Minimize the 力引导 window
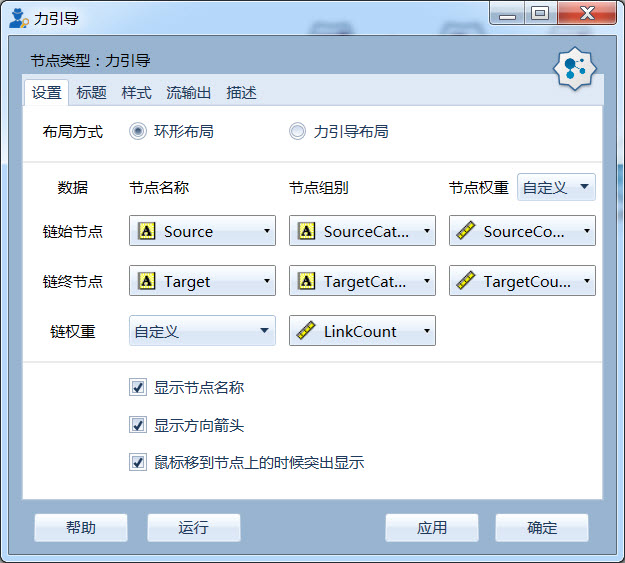 [x=507, y=14]
